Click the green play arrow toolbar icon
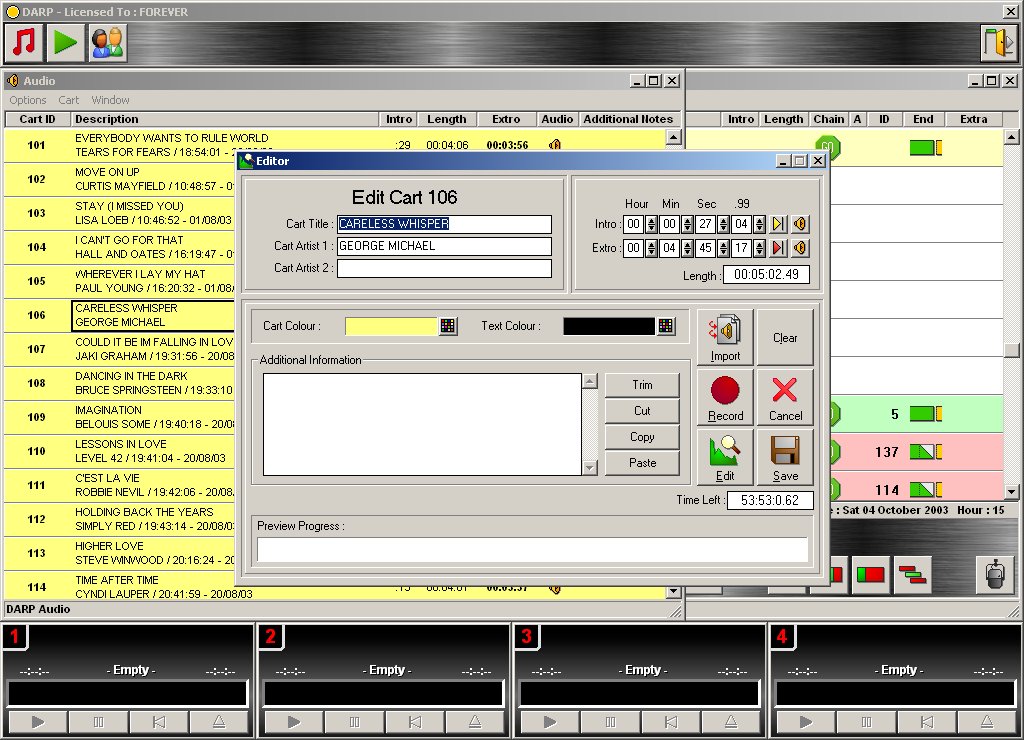 [x=66, y=42]
